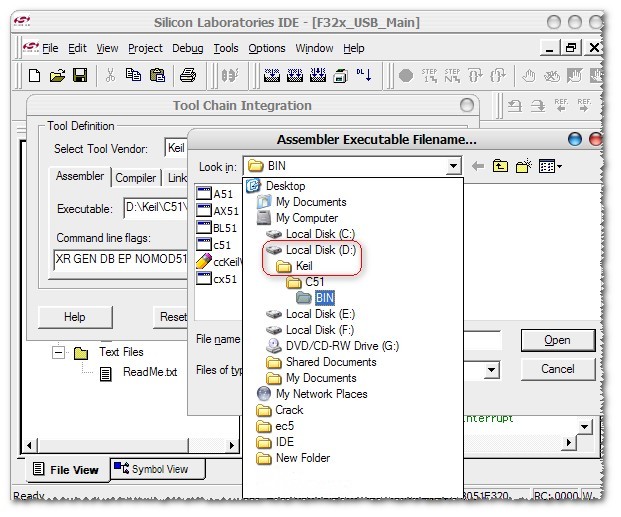Click the Print toolbar icon

click(x=188, y=75)
